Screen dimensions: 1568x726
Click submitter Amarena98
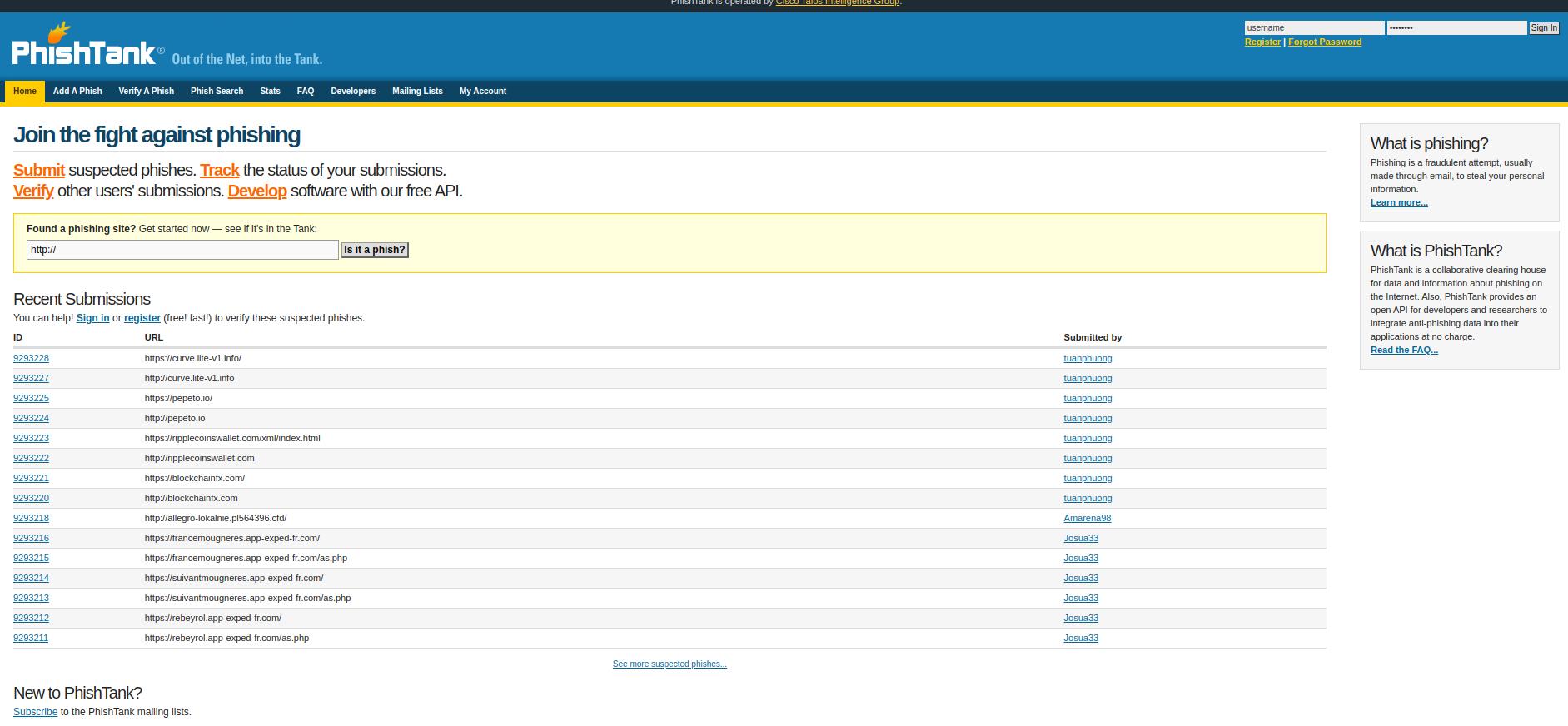pos(1087,518)
